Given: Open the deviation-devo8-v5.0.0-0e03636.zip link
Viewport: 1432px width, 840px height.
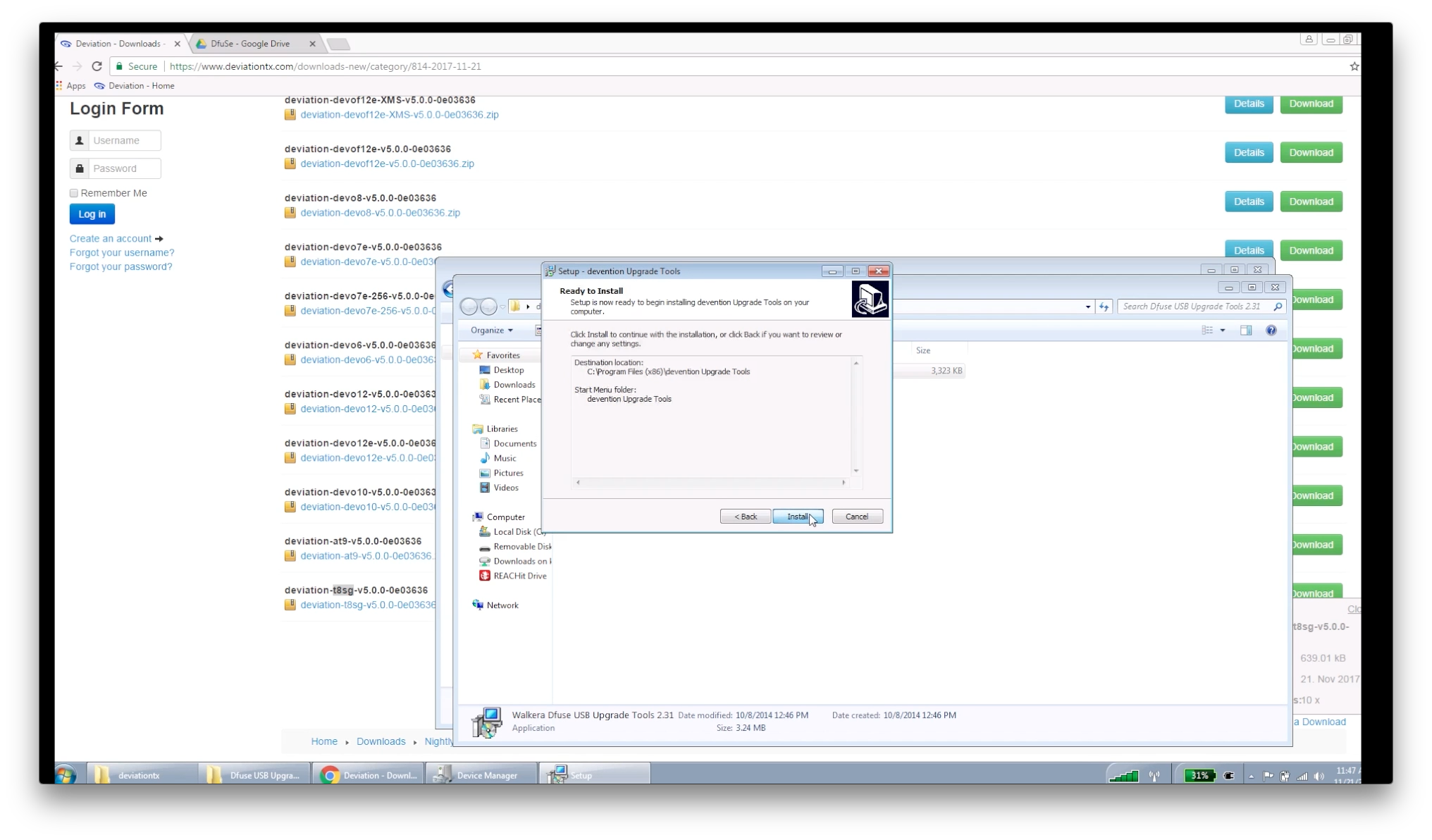Looking at the screenshot, I should [380, 213].
